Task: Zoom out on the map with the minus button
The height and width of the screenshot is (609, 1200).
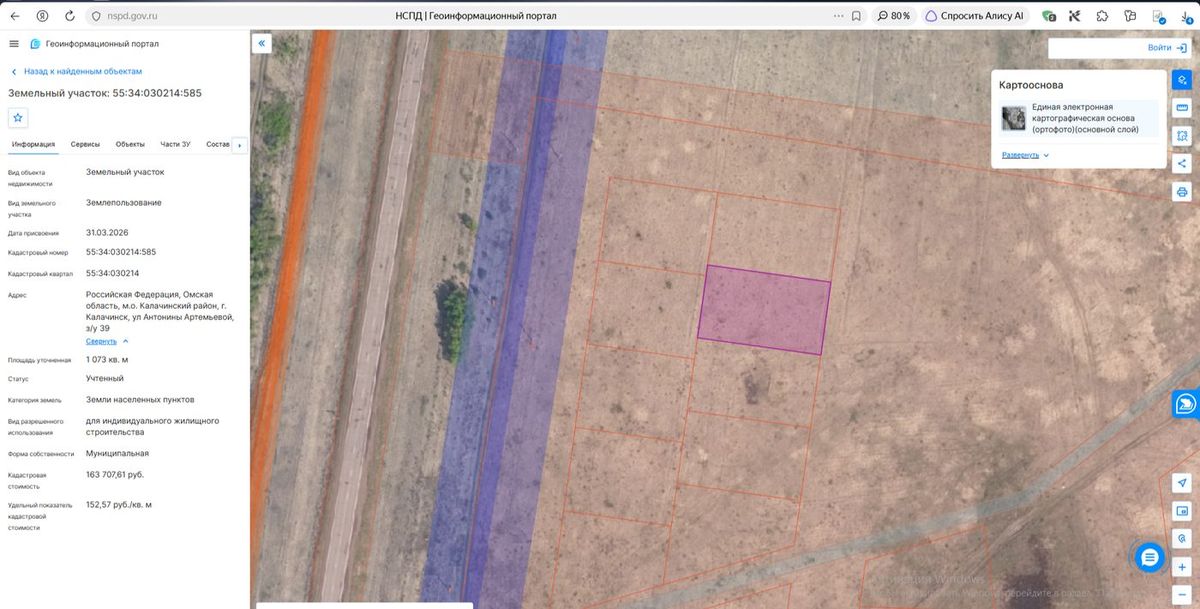Action: 1182,594
